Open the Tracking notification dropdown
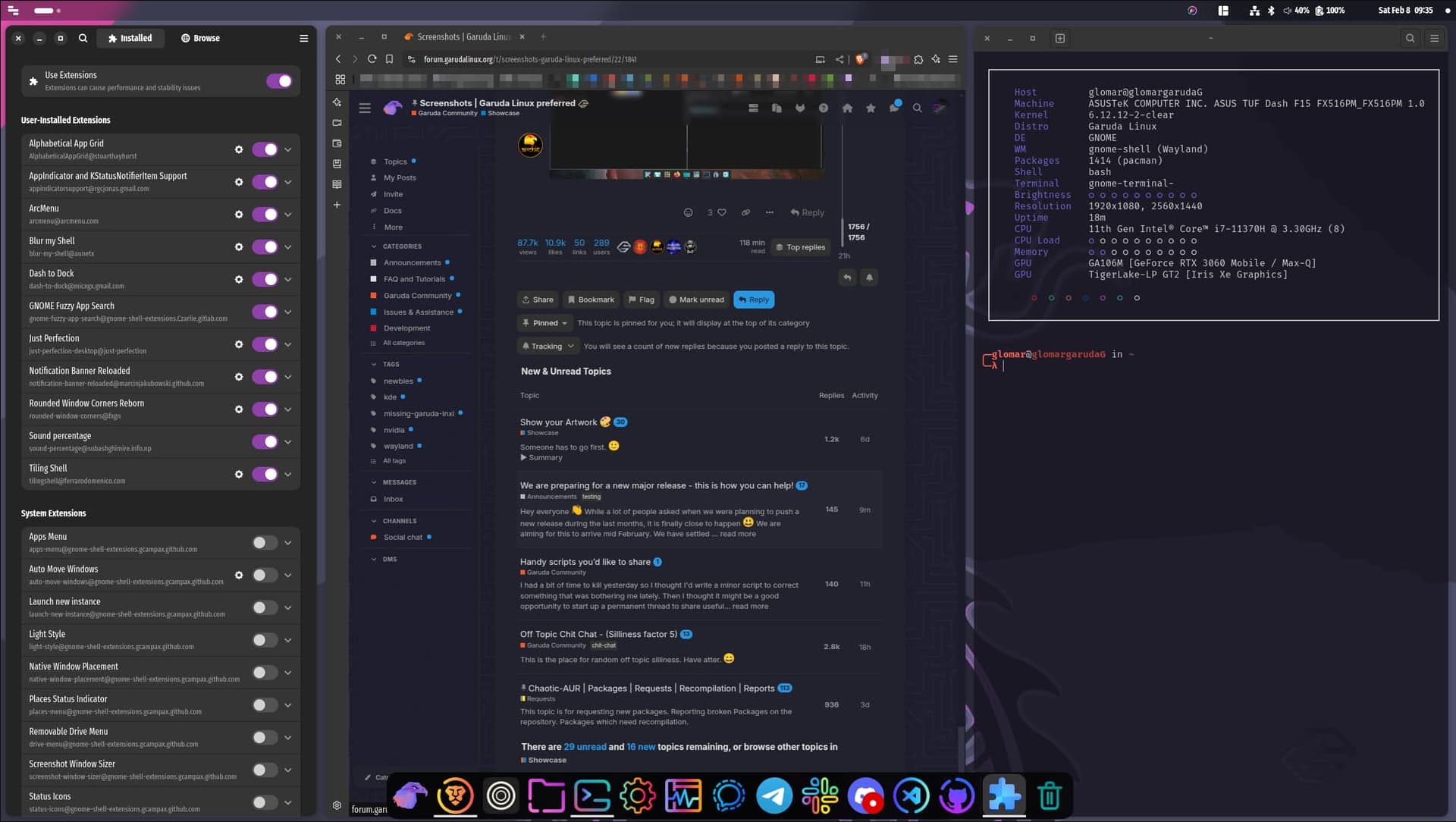Screen dimensions: 1456x822 [548, 347]
